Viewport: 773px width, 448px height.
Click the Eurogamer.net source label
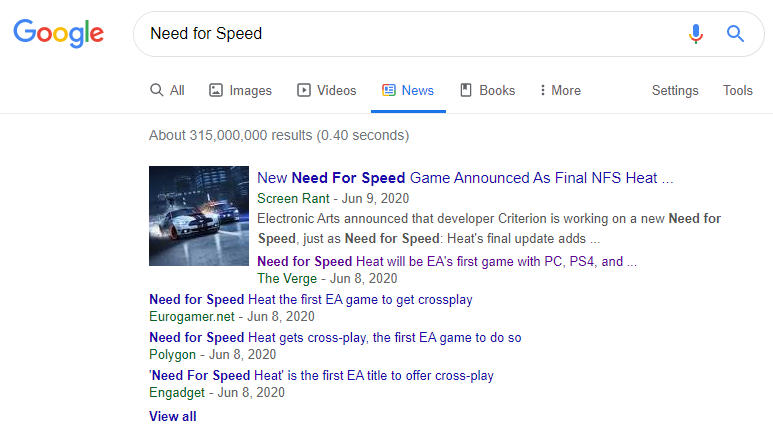(192, 316)
